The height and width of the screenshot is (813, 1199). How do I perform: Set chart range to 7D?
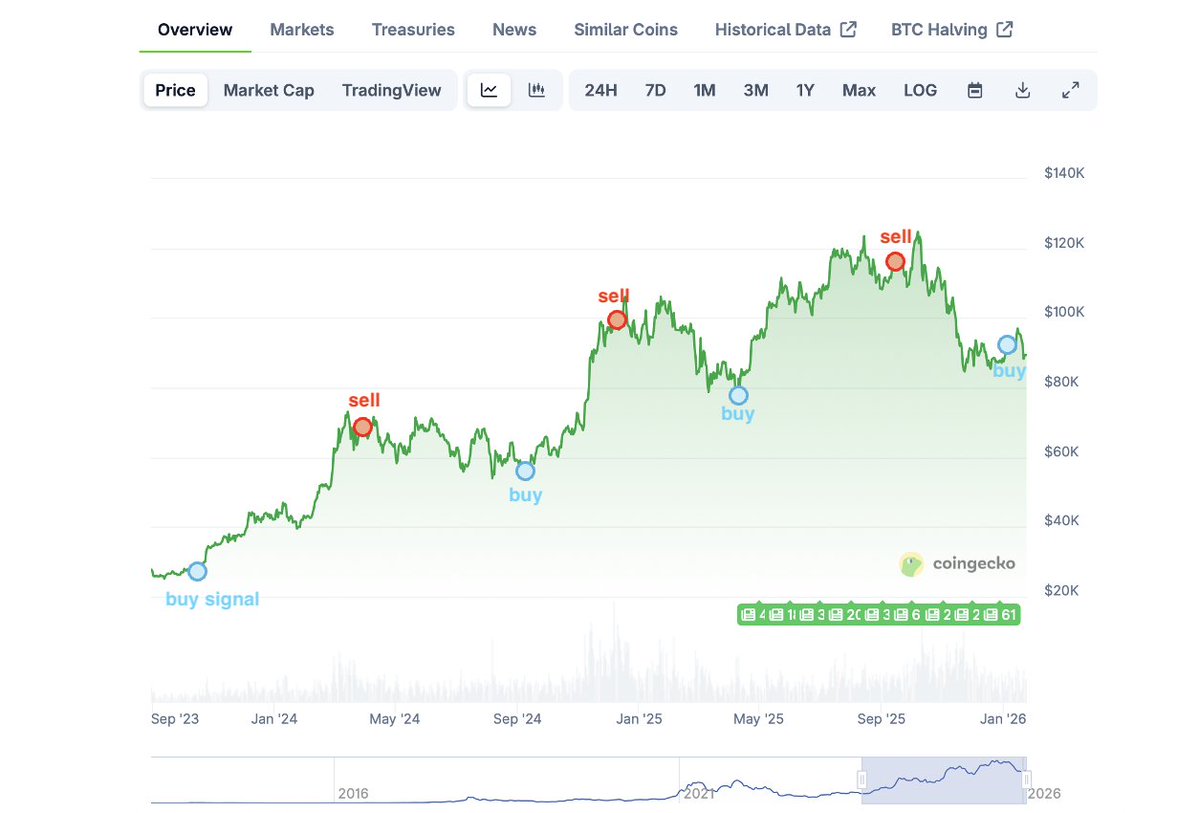(655, 90)
